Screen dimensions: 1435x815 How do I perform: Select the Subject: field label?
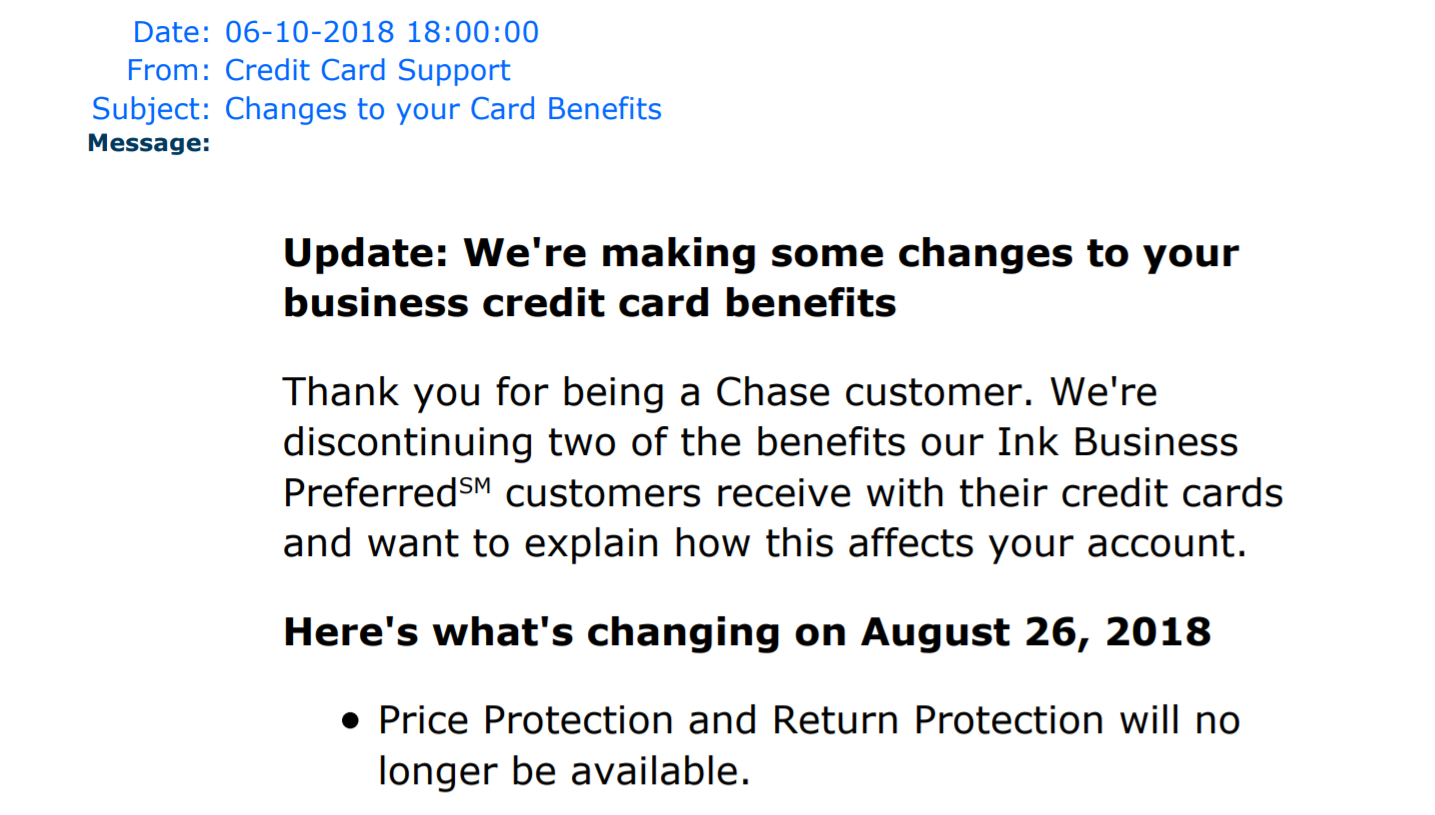click(x=151, y=108)
